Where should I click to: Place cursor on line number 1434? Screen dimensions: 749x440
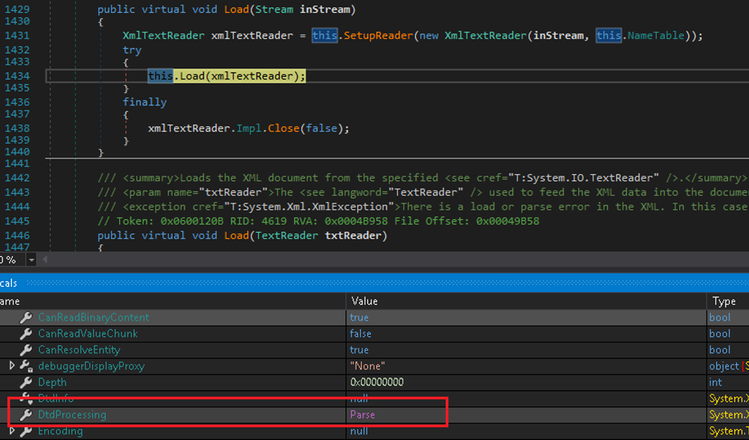click(x=16, y=75)
